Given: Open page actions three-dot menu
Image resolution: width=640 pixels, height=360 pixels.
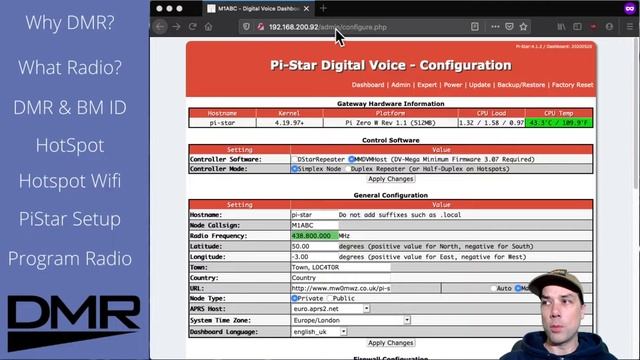Looking at the screenshot, I should click(495, 27).
